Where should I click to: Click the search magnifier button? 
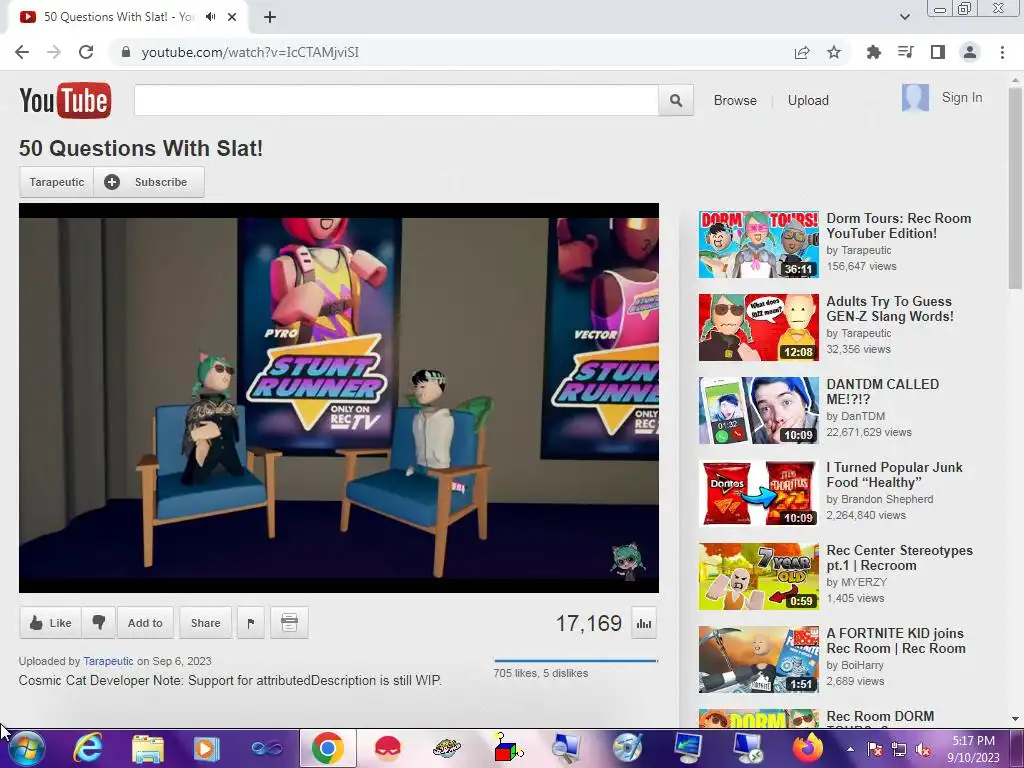point(676,101)
